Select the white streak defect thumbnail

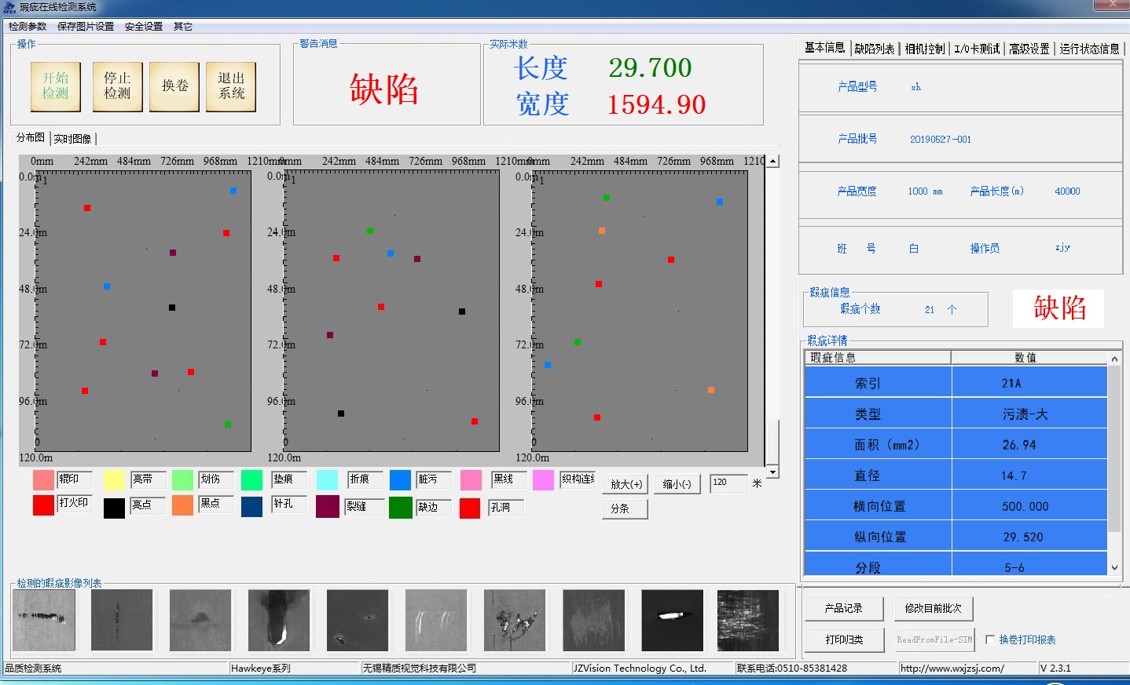[x=672, y=620]
